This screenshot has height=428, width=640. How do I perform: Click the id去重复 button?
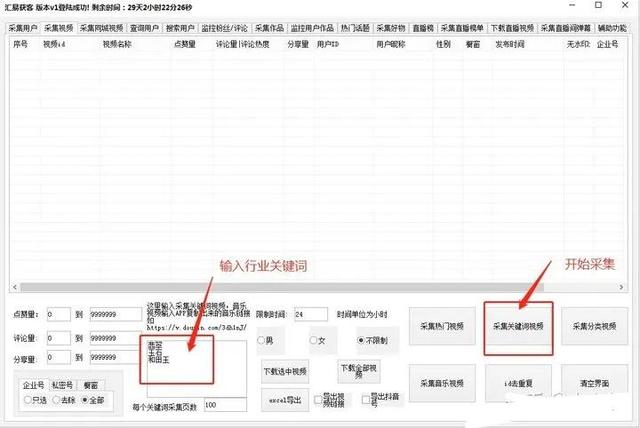pyautogui.click(x=518, y=383)
